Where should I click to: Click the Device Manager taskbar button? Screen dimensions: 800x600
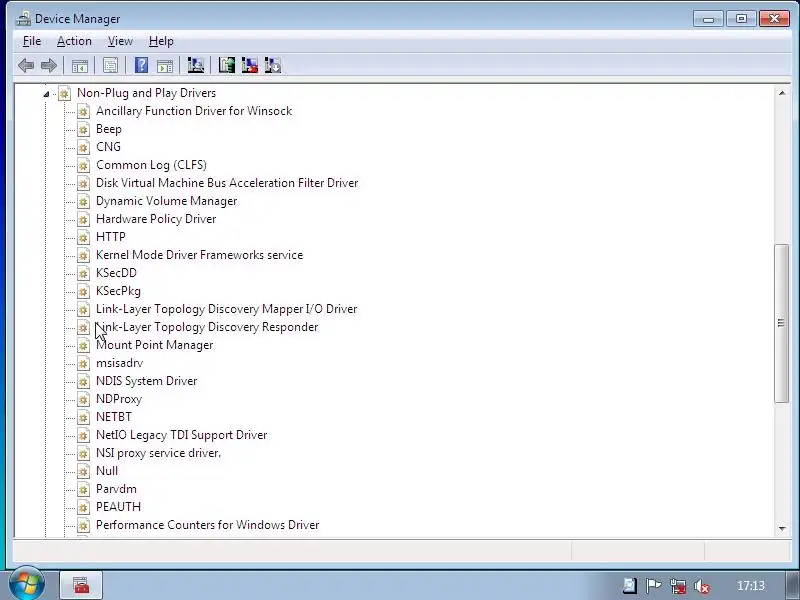click(x=81, y=585)
